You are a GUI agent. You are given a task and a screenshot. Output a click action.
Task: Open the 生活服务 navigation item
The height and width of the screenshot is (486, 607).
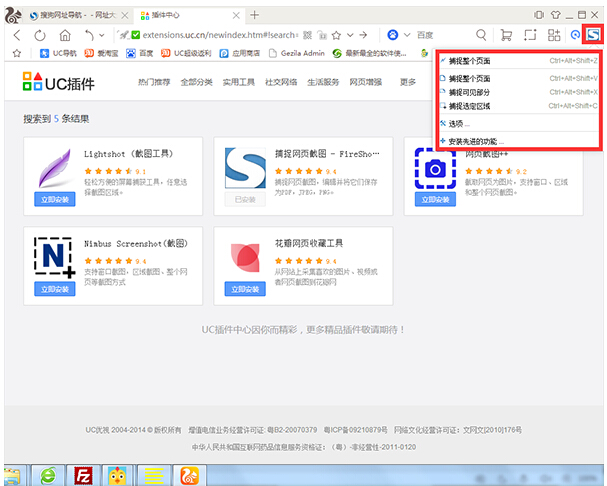[x=323, y=82]
